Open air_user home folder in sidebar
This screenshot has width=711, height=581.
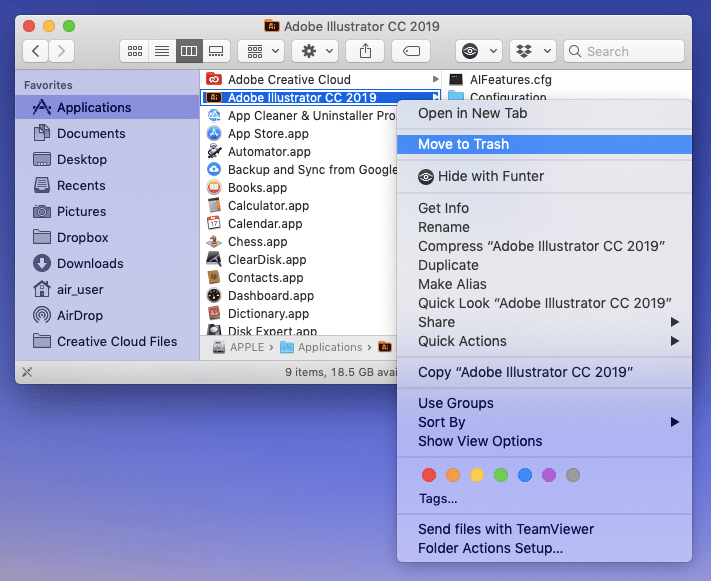coord(107,289)
